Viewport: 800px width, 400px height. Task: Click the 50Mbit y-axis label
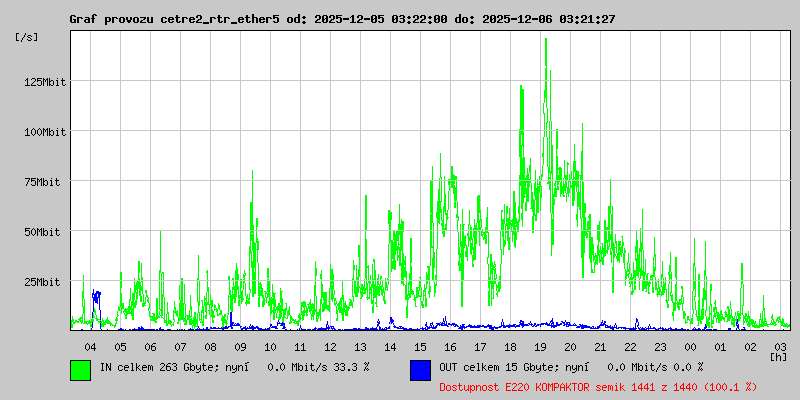42,231
